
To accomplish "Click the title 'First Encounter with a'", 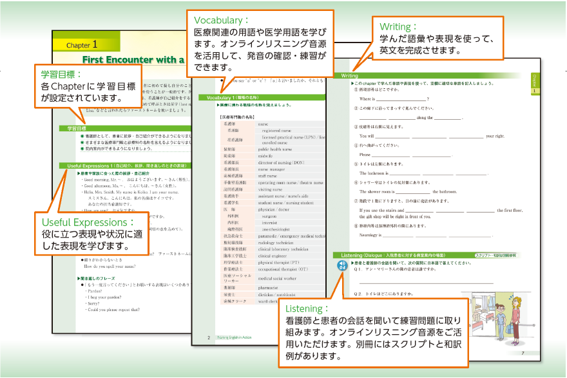I will pos(133,60).
